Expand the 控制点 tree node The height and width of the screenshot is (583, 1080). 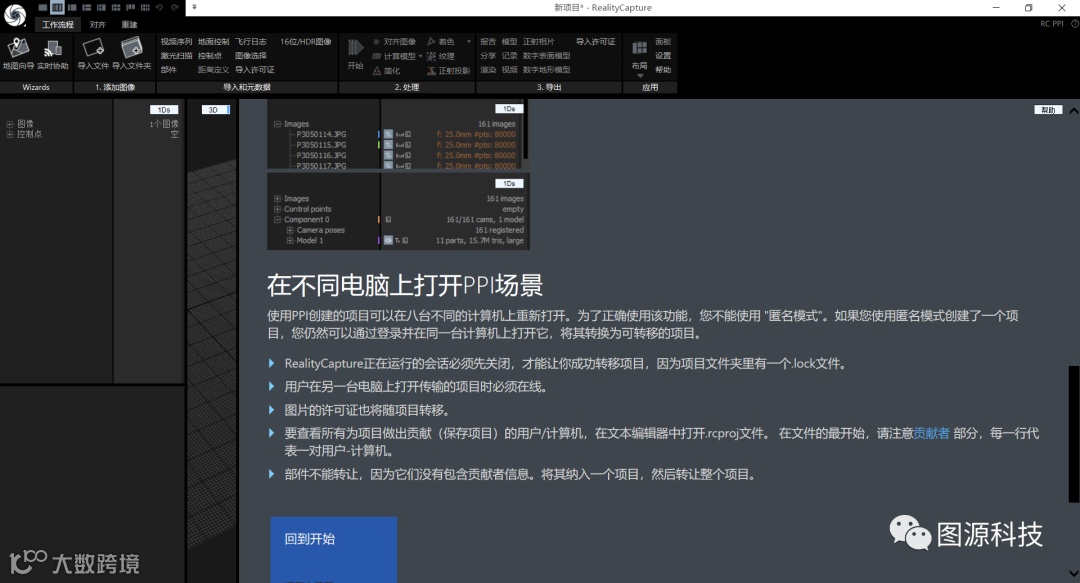[x=10, y=134]
